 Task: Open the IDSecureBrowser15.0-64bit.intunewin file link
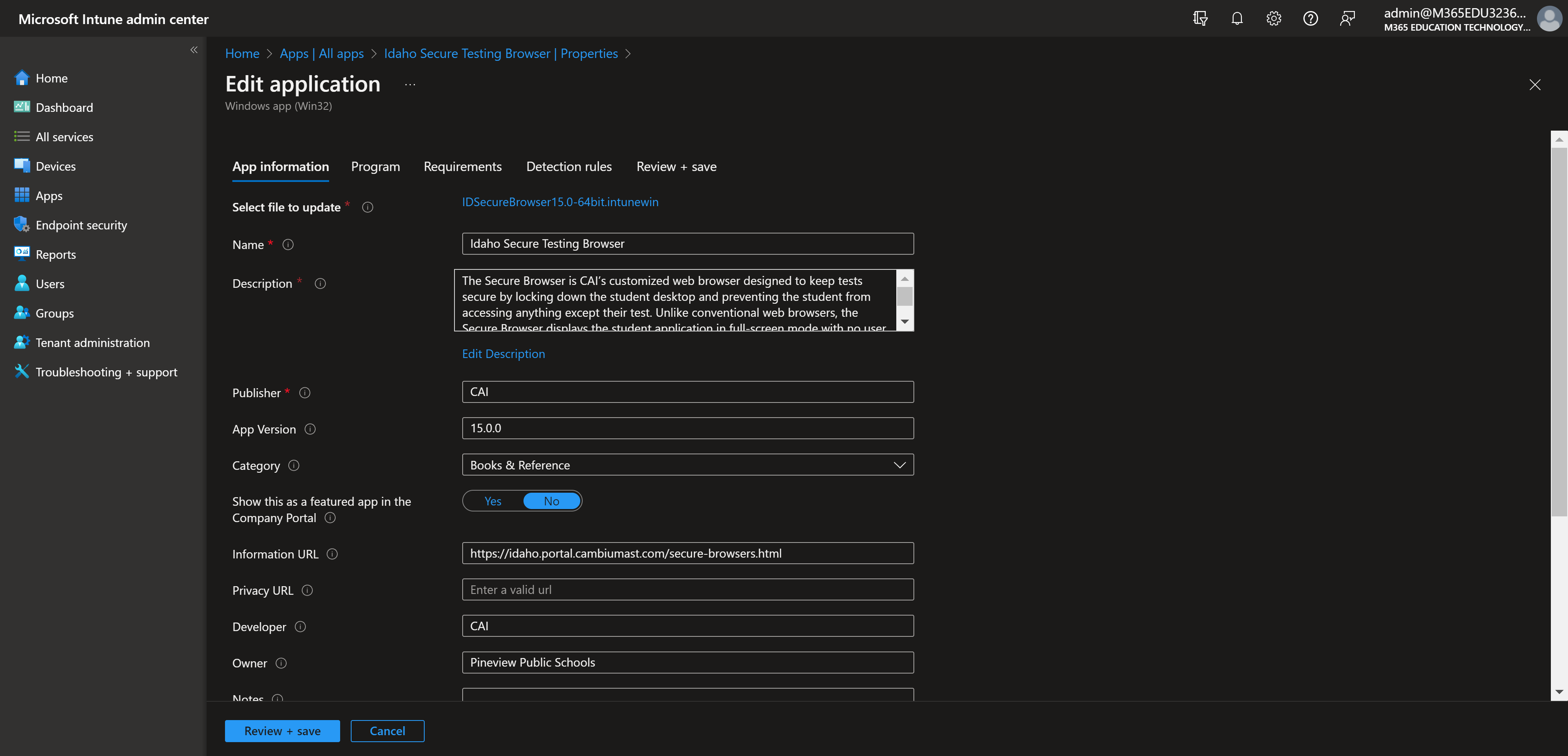560,202
